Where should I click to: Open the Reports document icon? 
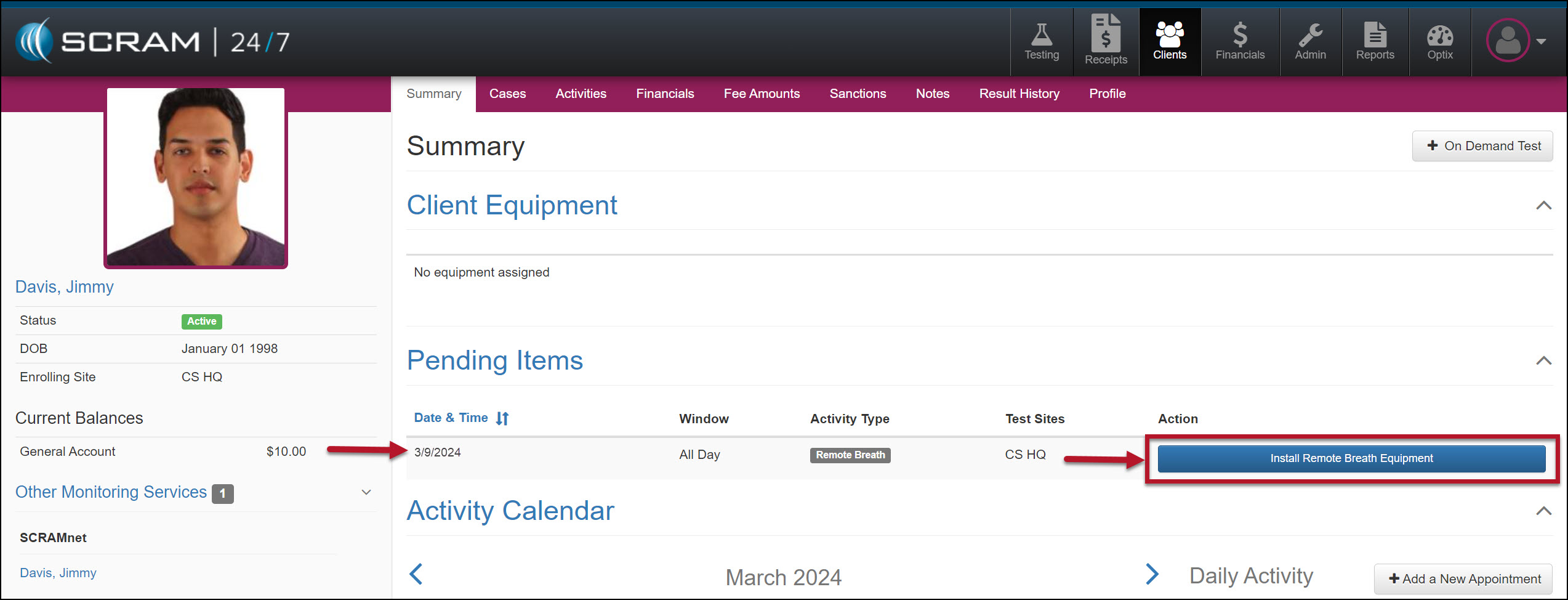pyautogui.click(x=1375, y=42)
